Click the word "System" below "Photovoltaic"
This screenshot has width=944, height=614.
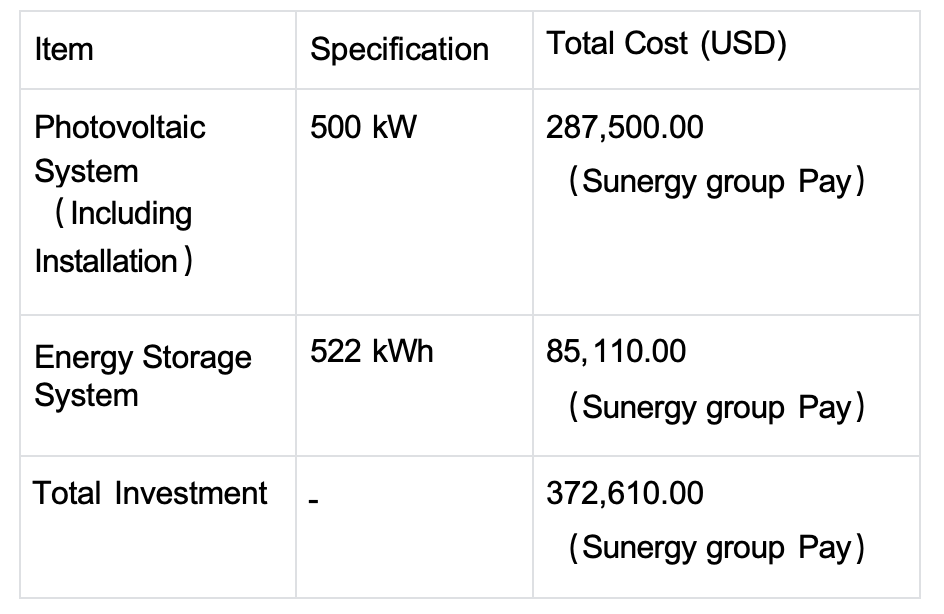(x=86, y=171)
